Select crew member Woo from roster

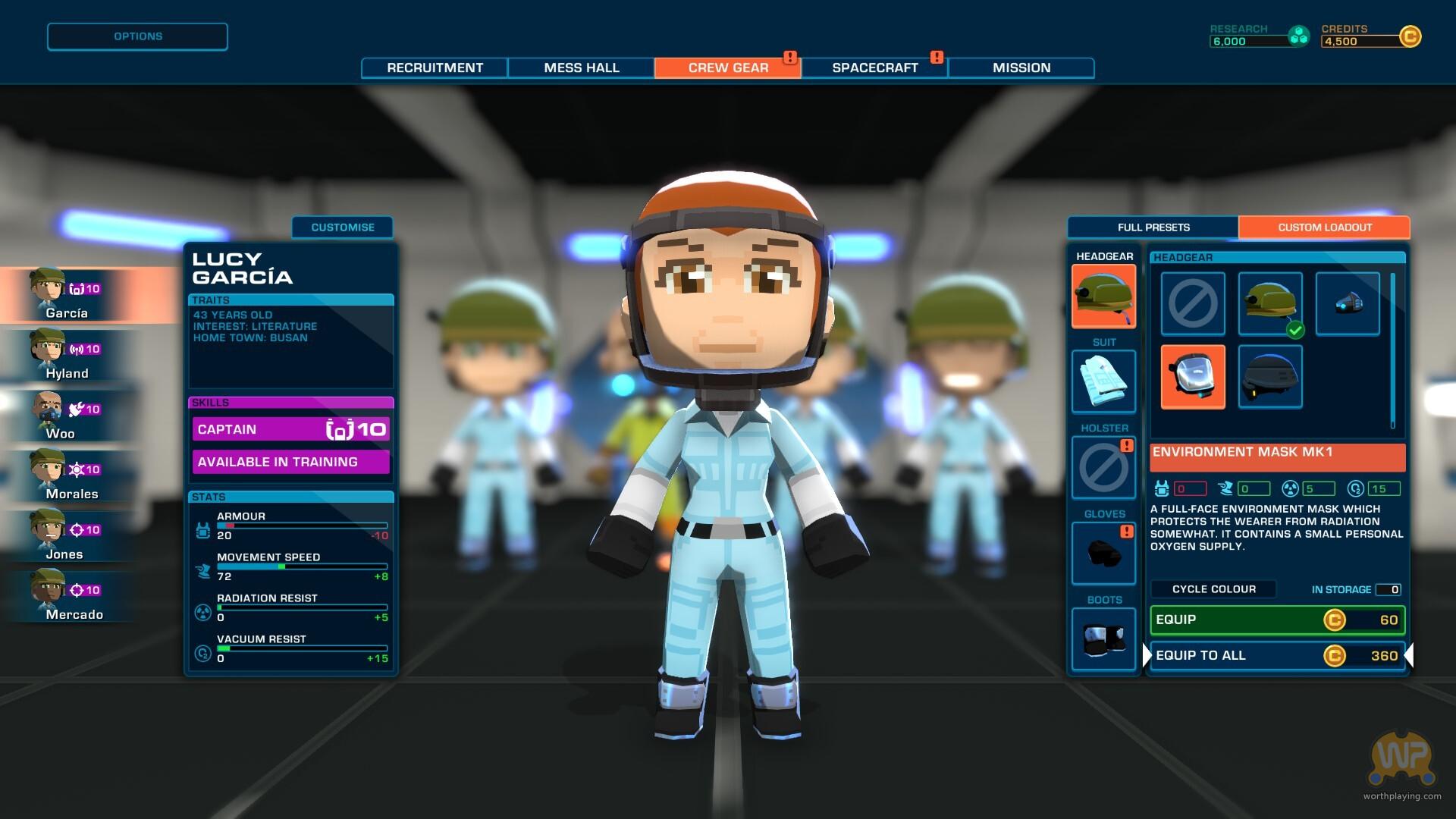(61, 416)
